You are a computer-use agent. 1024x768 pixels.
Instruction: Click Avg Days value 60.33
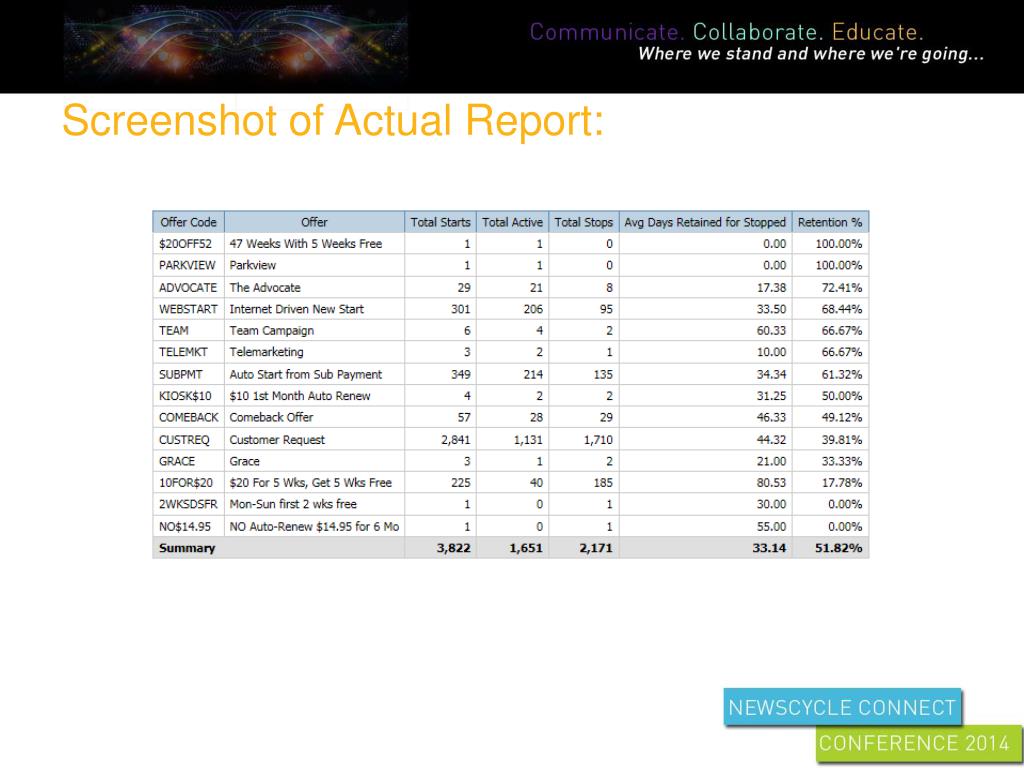[771, 330]
